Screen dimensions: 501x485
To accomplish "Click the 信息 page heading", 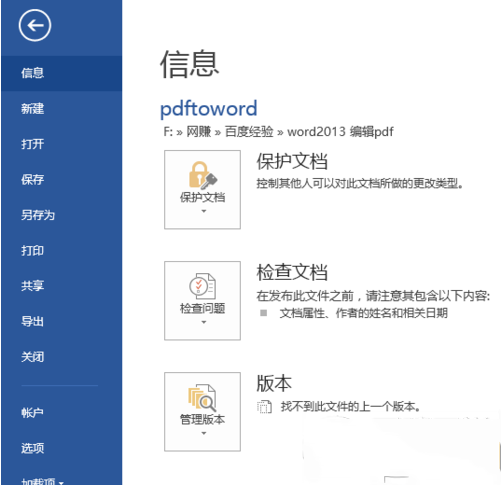I will 189,64.
